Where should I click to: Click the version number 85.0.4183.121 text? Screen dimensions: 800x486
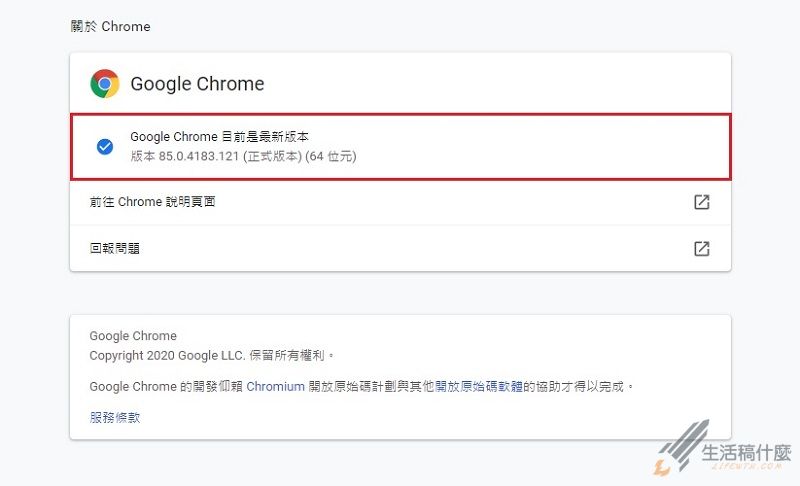(198, 156)
